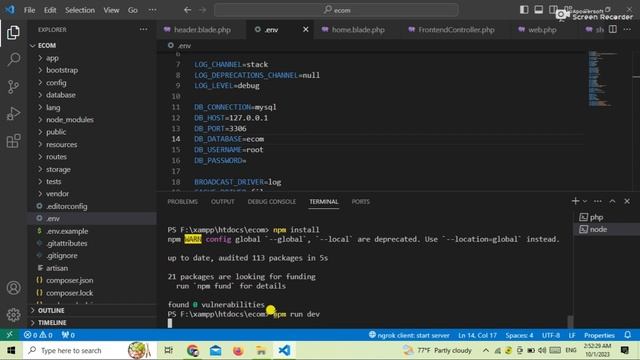
Task: Open Accounts menu in activity bar
Action: pos(13,288)
